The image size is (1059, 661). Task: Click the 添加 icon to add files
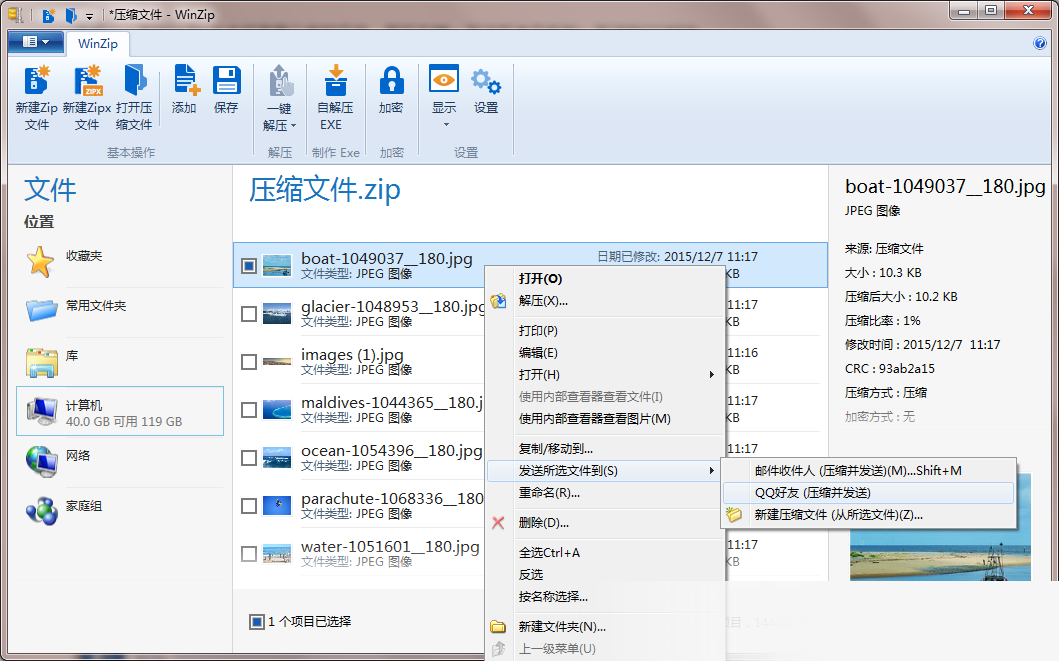(x=185, y=82)
